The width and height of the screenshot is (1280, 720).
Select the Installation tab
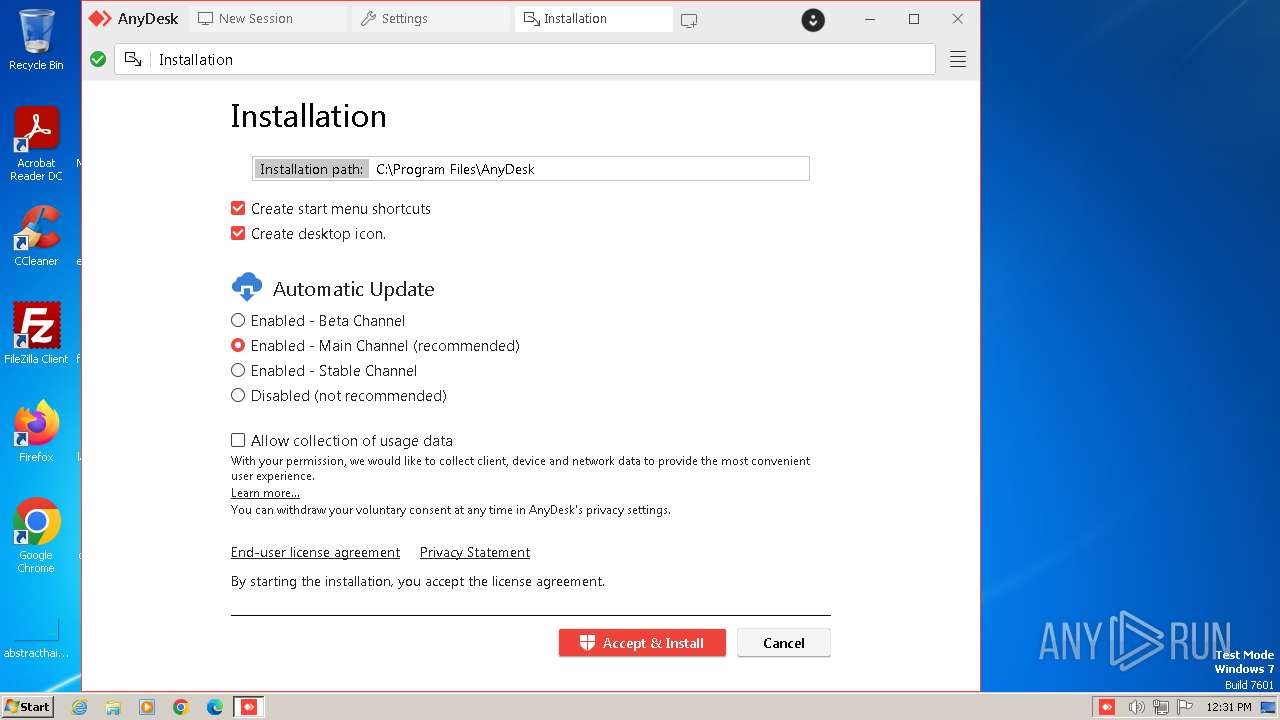coord(593,19)
